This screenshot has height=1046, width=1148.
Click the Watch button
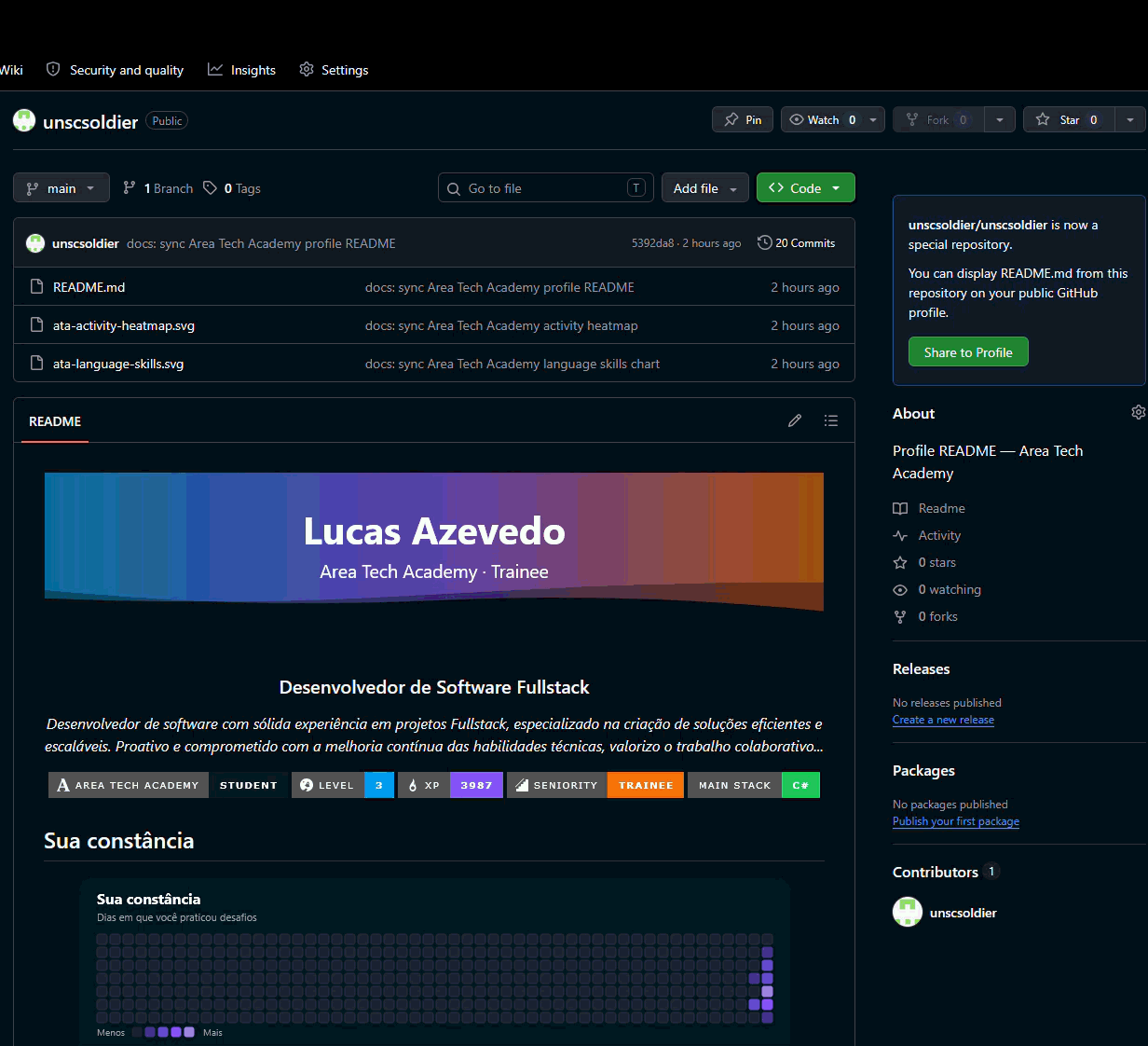[x=823, y=119]
